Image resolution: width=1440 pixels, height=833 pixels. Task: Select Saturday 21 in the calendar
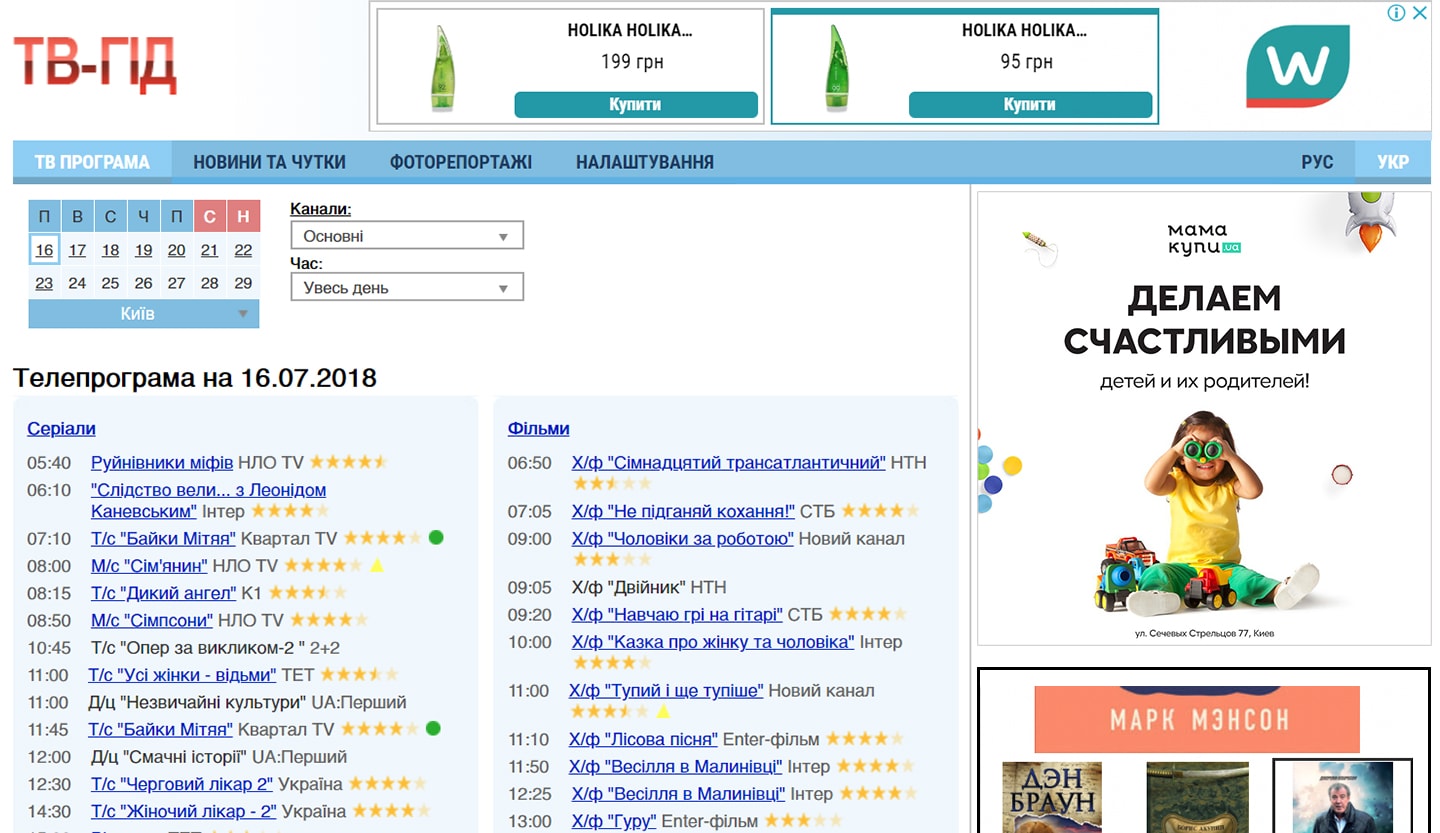[x=209, y=250]
